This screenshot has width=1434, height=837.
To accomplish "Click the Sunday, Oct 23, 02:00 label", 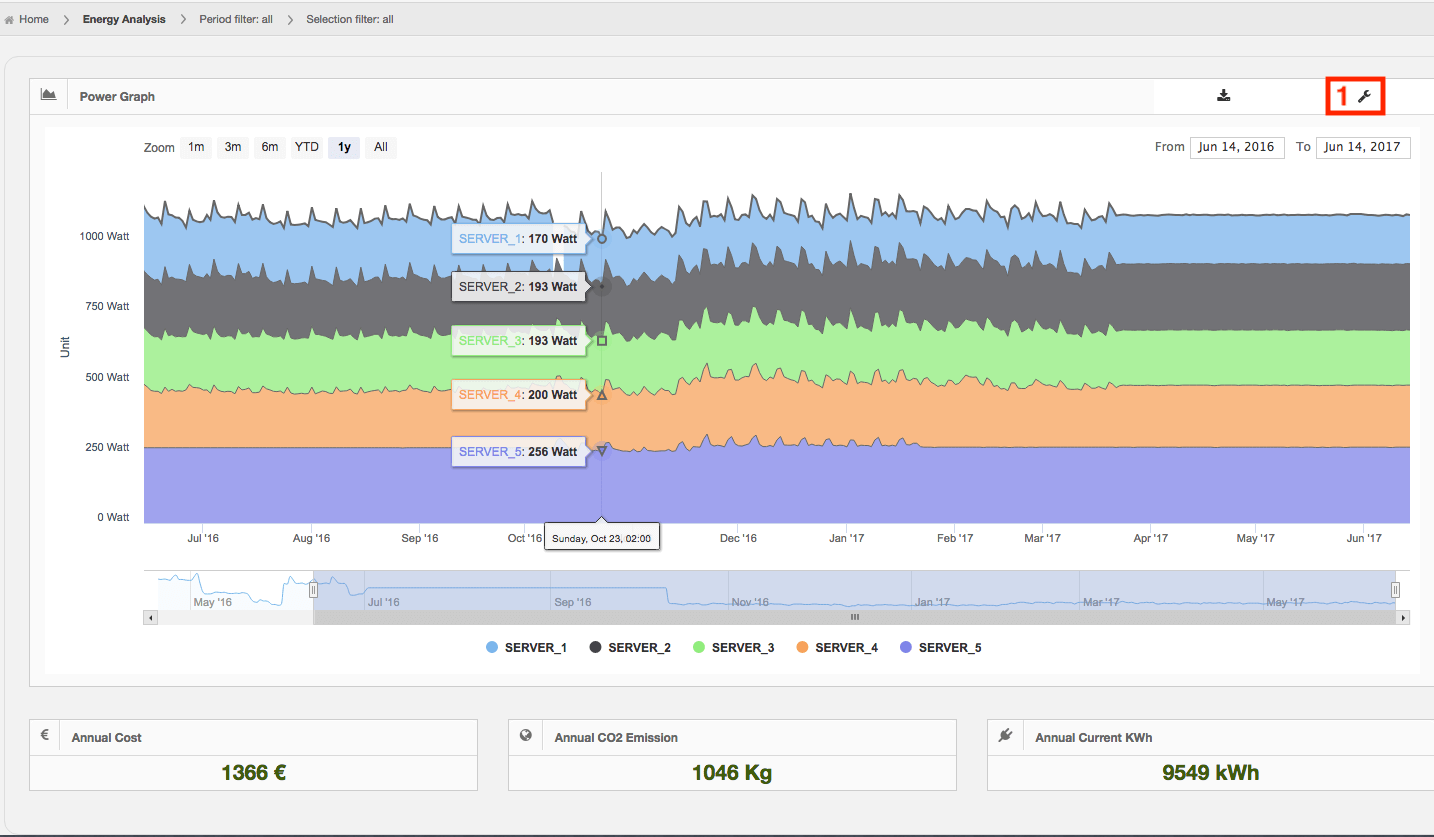I will [x=601, y=538].
